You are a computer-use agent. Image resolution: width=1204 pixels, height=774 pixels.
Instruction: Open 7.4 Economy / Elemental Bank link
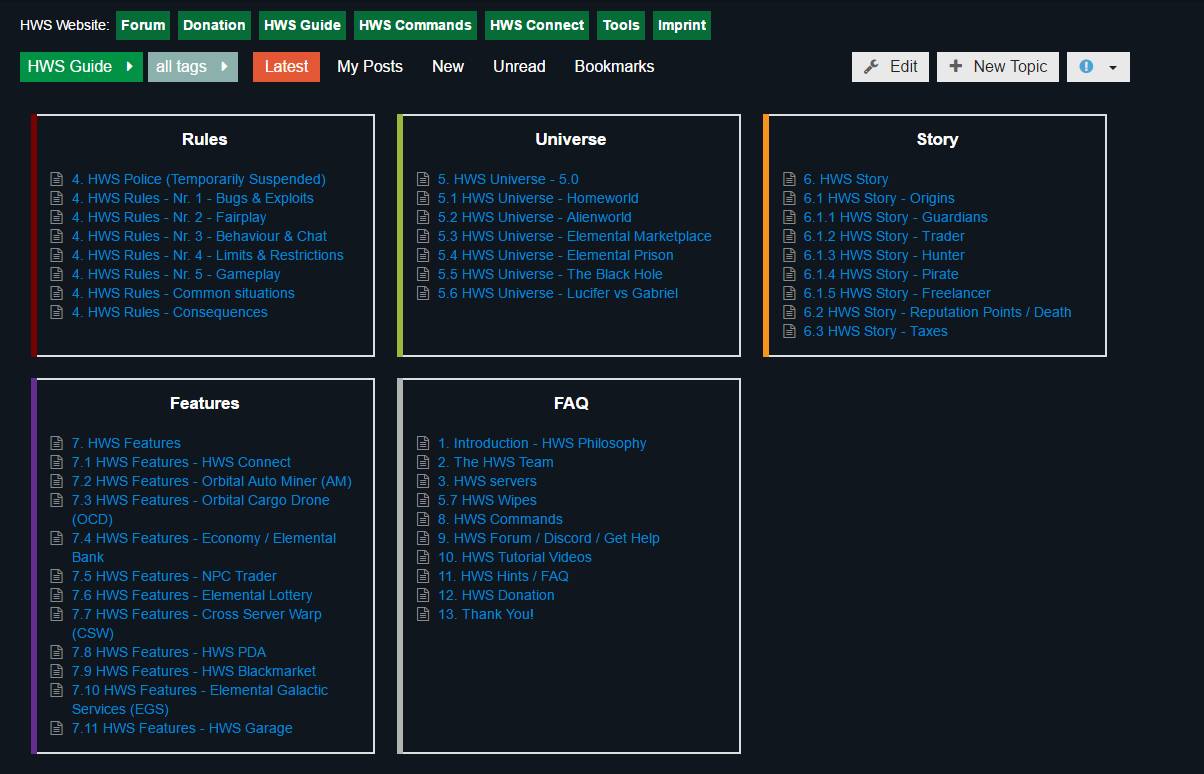click(204, 547)
